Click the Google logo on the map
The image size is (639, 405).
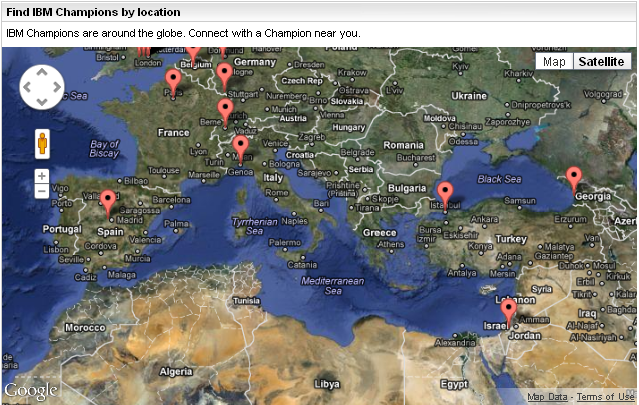pos(30,390)
